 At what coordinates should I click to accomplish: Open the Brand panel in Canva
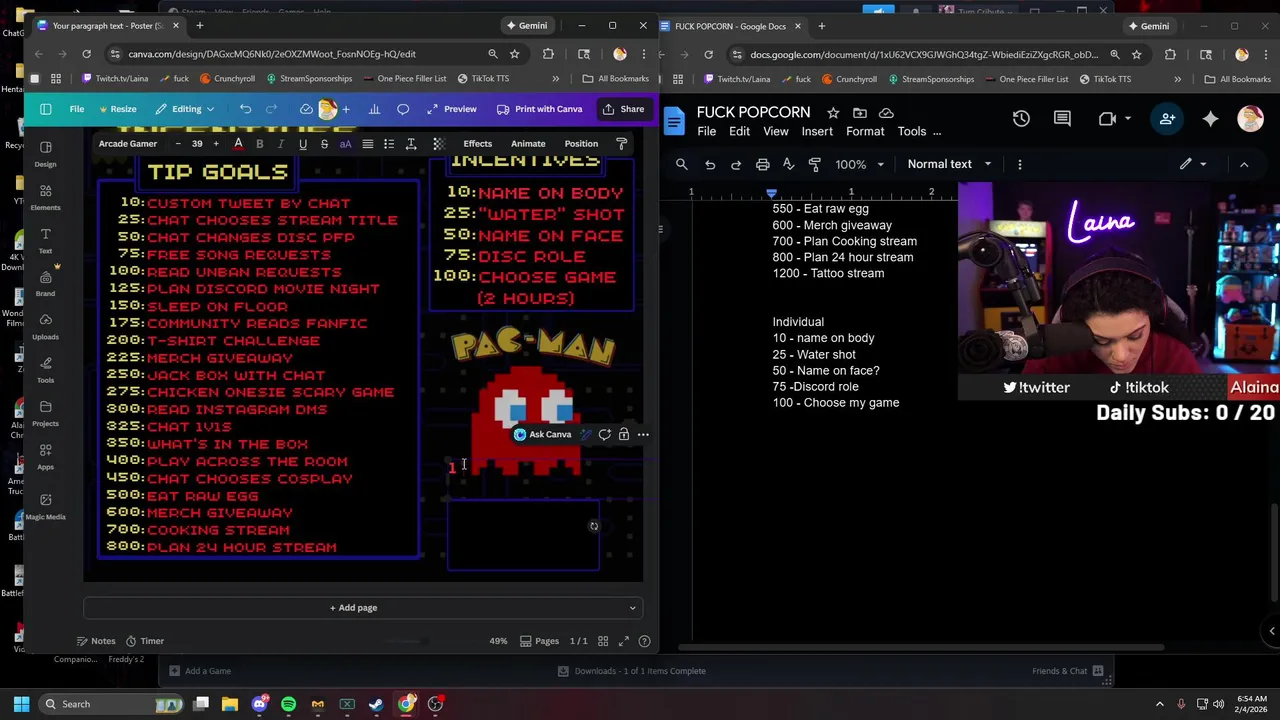45,283
